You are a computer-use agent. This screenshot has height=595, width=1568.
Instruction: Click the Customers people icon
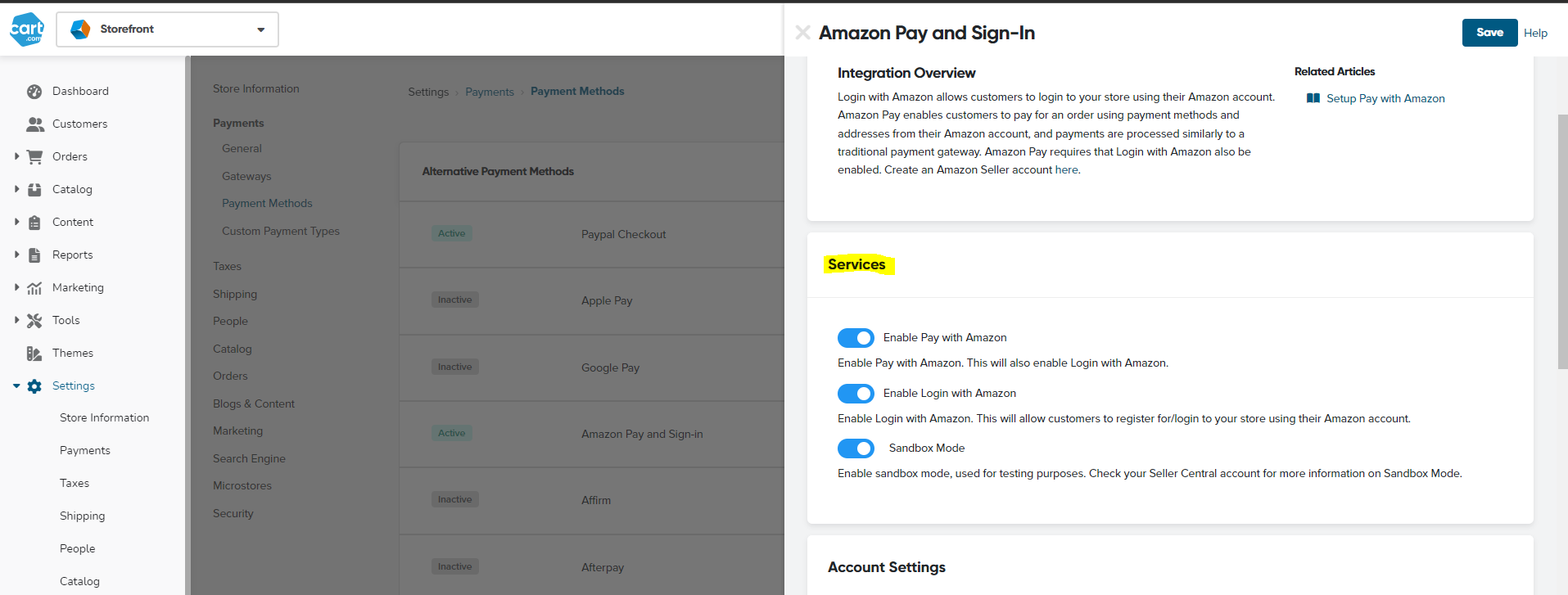[34, 124]
